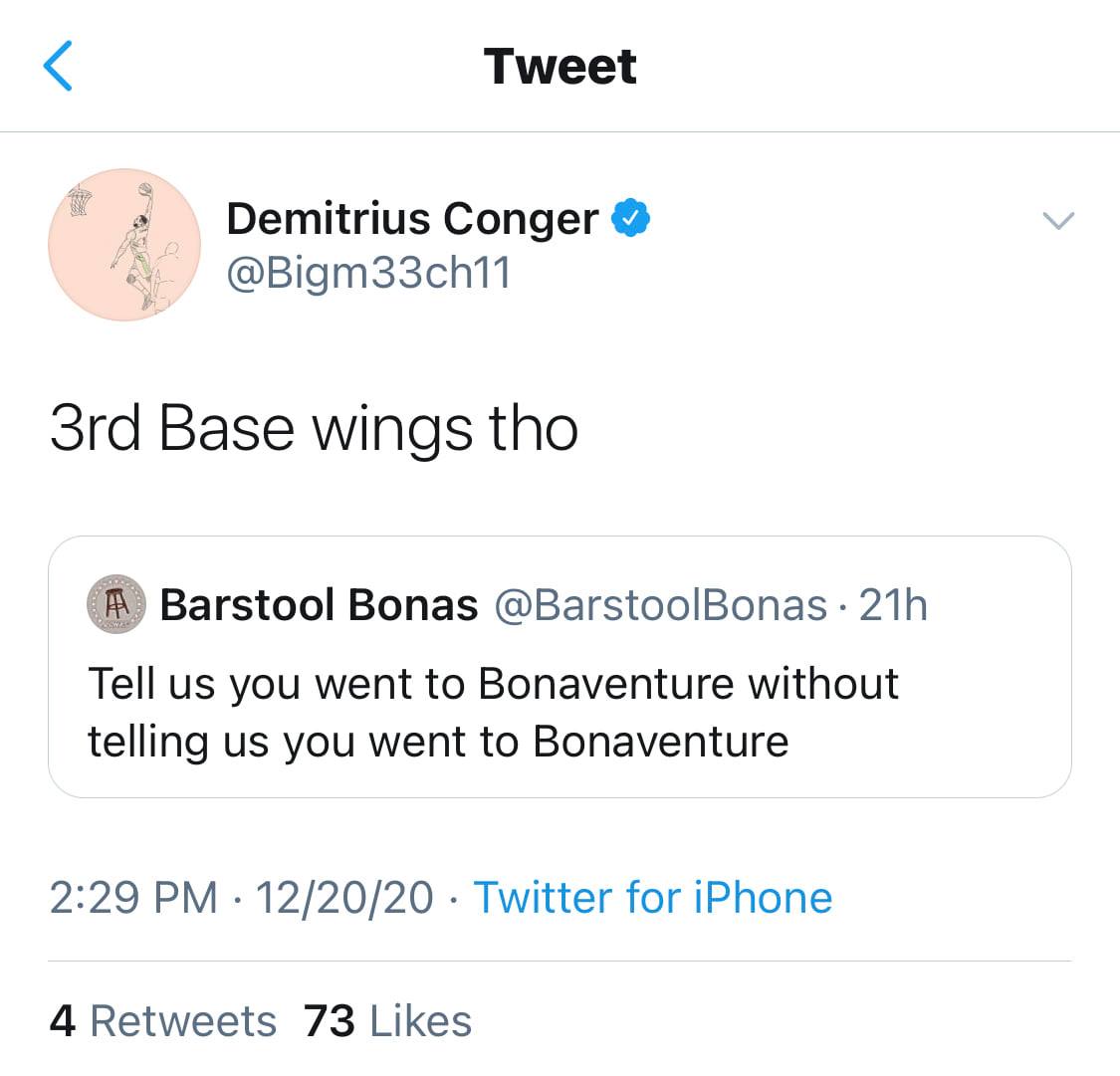
Task: Click the 21h quoted tweet timestamp
Action: 893,604
